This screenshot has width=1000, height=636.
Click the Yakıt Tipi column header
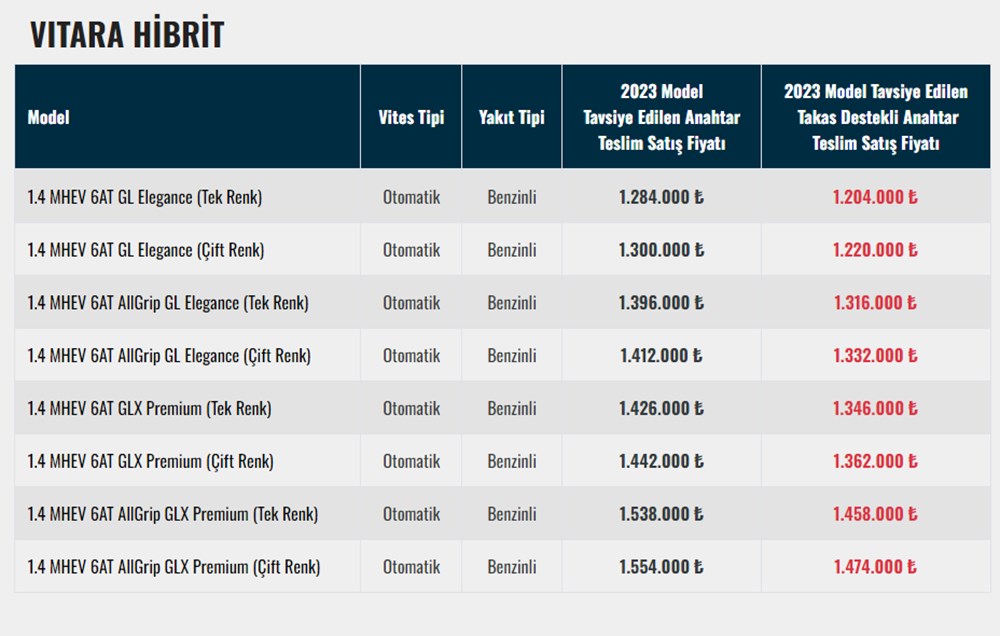(x=511, y=117)
